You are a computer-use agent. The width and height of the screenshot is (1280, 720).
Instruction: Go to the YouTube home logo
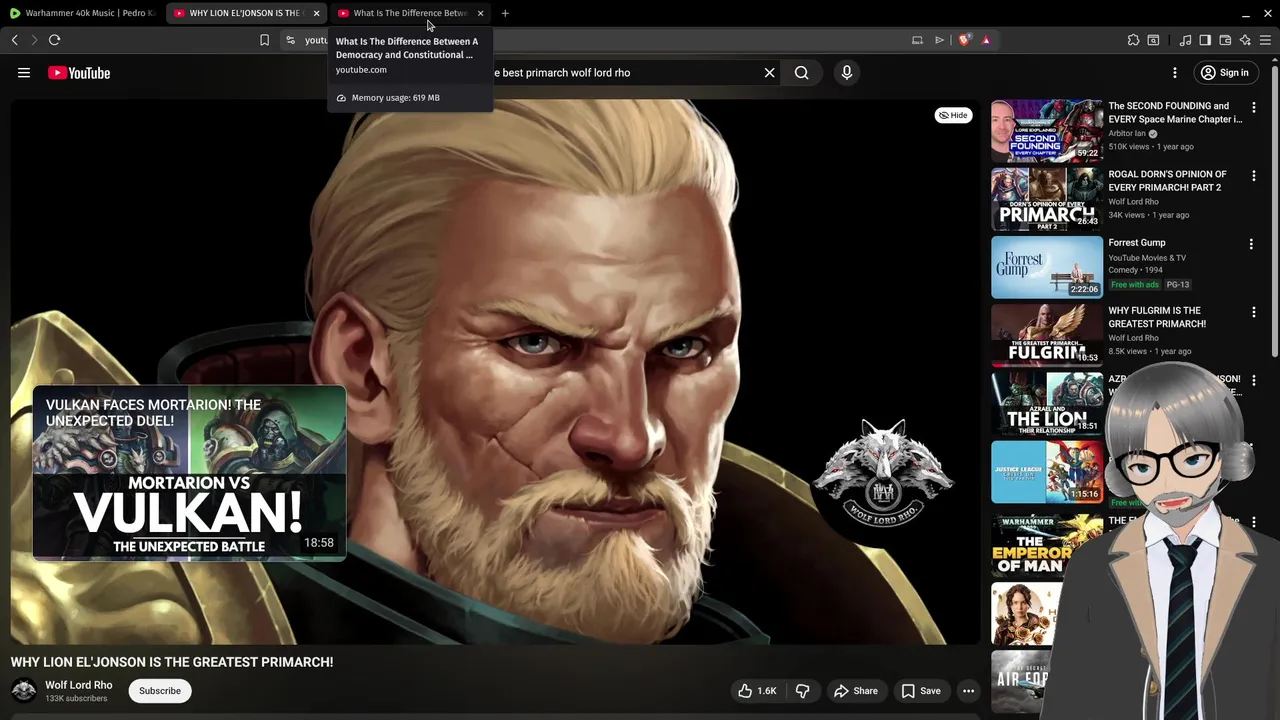click(79, 73)
